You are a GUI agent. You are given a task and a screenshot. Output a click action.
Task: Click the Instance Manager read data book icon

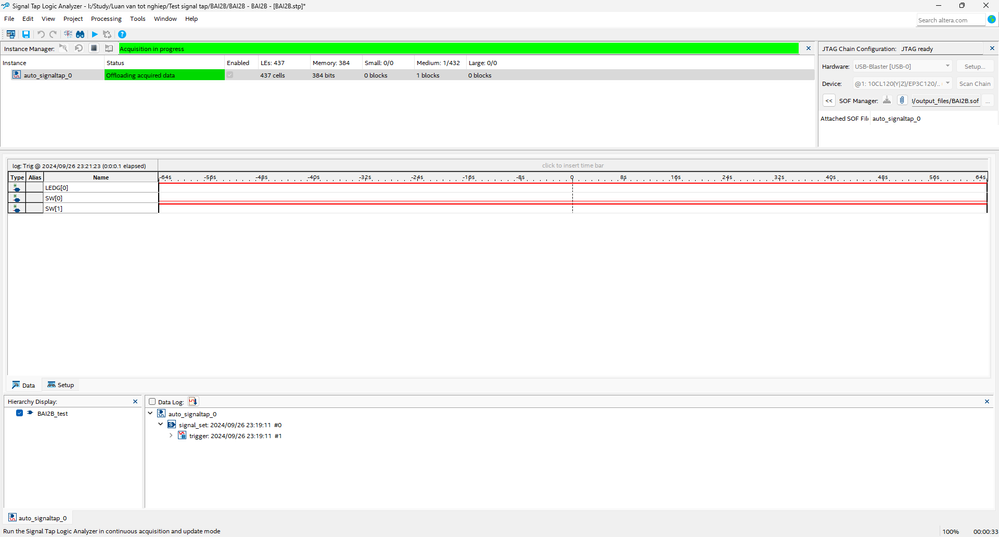click(x=109, y=48)
